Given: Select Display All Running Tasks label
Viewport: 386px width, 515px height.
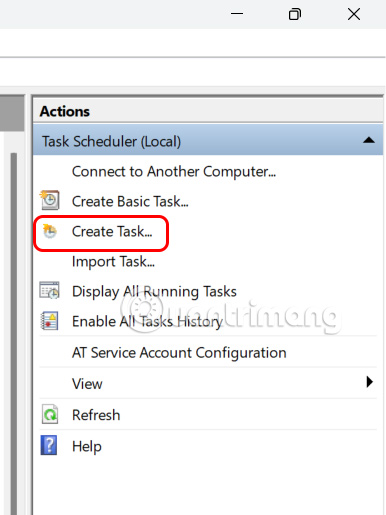Looking at the screenshot, I should point(154,292).
